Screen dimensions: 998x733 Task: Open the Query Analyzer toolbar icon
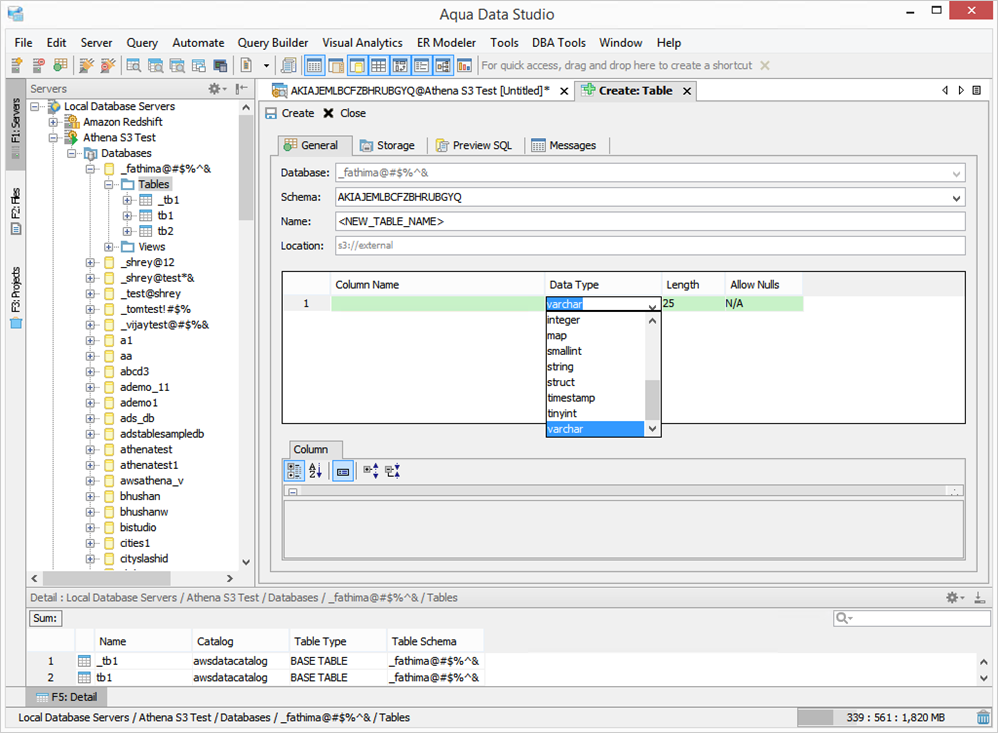[134, 65]
